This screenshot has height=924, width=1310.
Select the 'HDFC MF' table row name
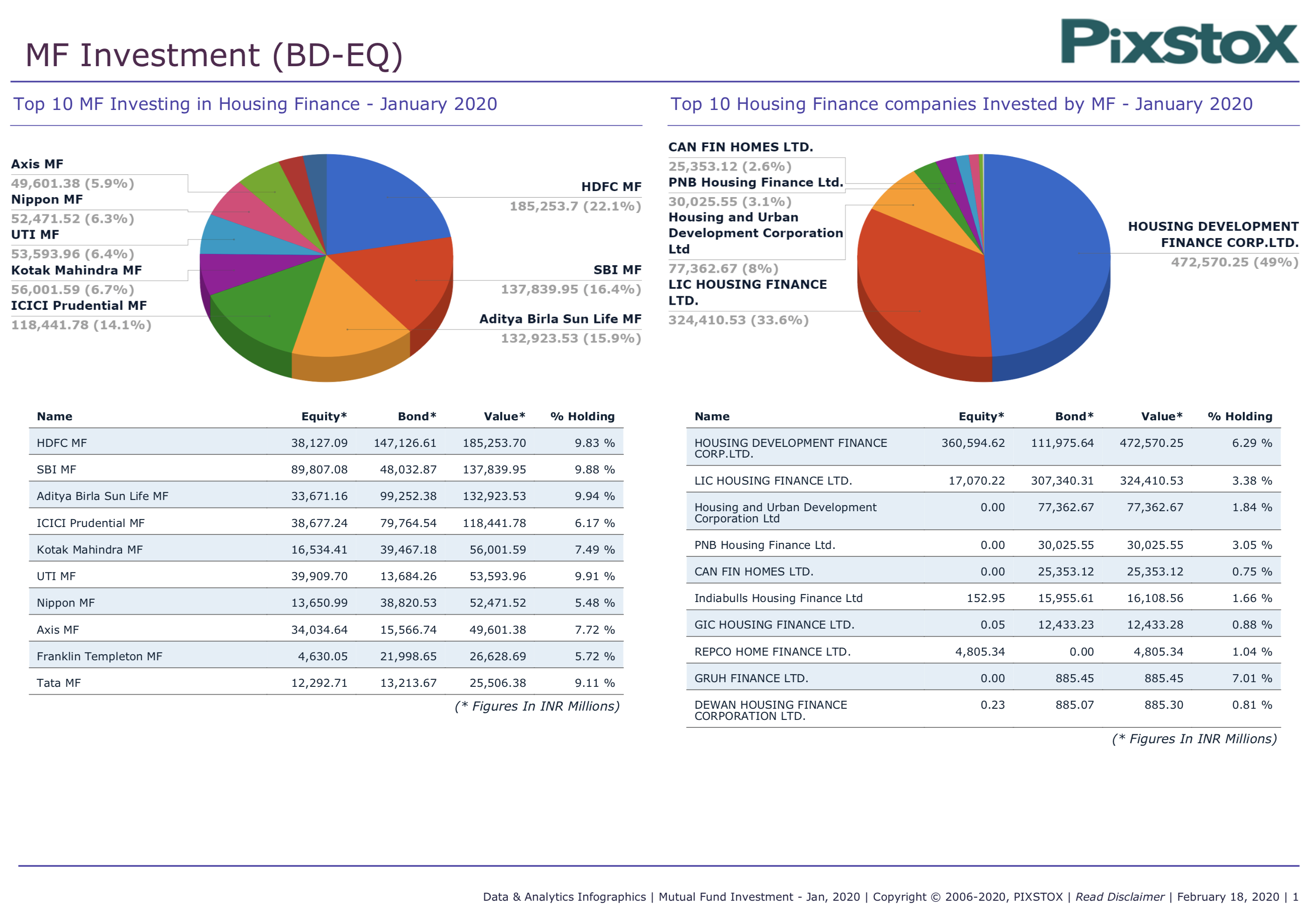click(61, 443)
